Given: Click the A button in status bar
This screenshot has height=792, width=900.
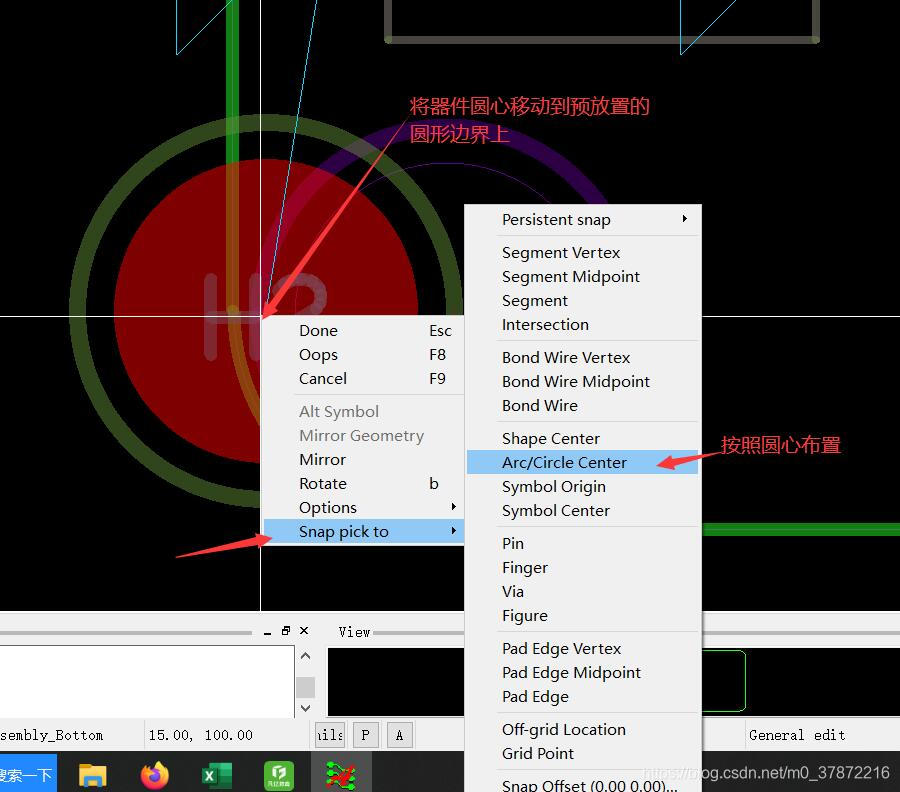Looking at the screenshot, I should (x=399, y=735).
